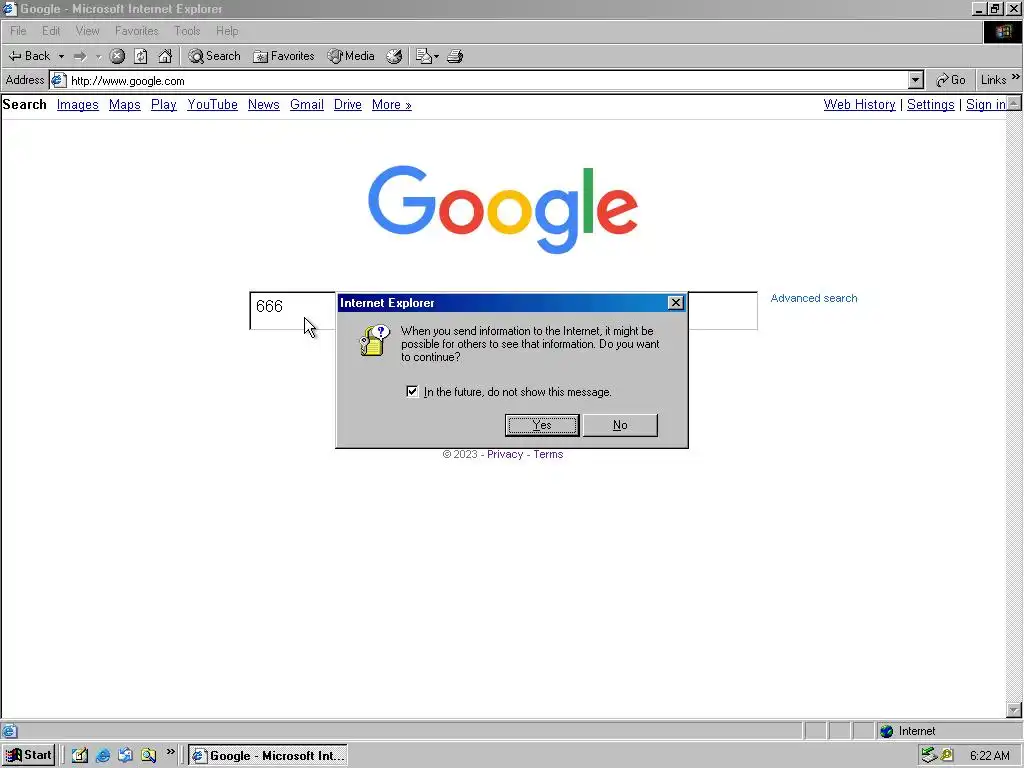Image resolution: width=1024 pixels, height=768 pixels.
Task: Click the status bar IE page icon
Action: click(9, 731)
